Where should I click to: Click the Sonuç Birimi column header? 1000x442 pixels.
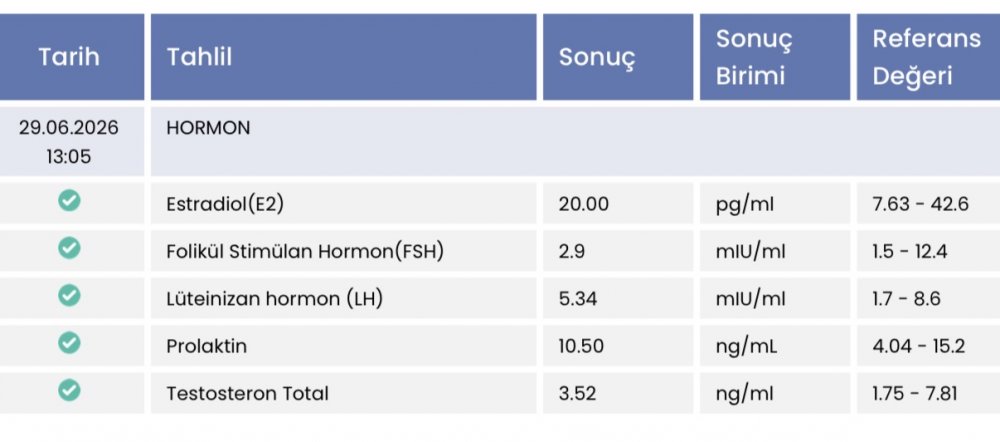pos(774,57)
